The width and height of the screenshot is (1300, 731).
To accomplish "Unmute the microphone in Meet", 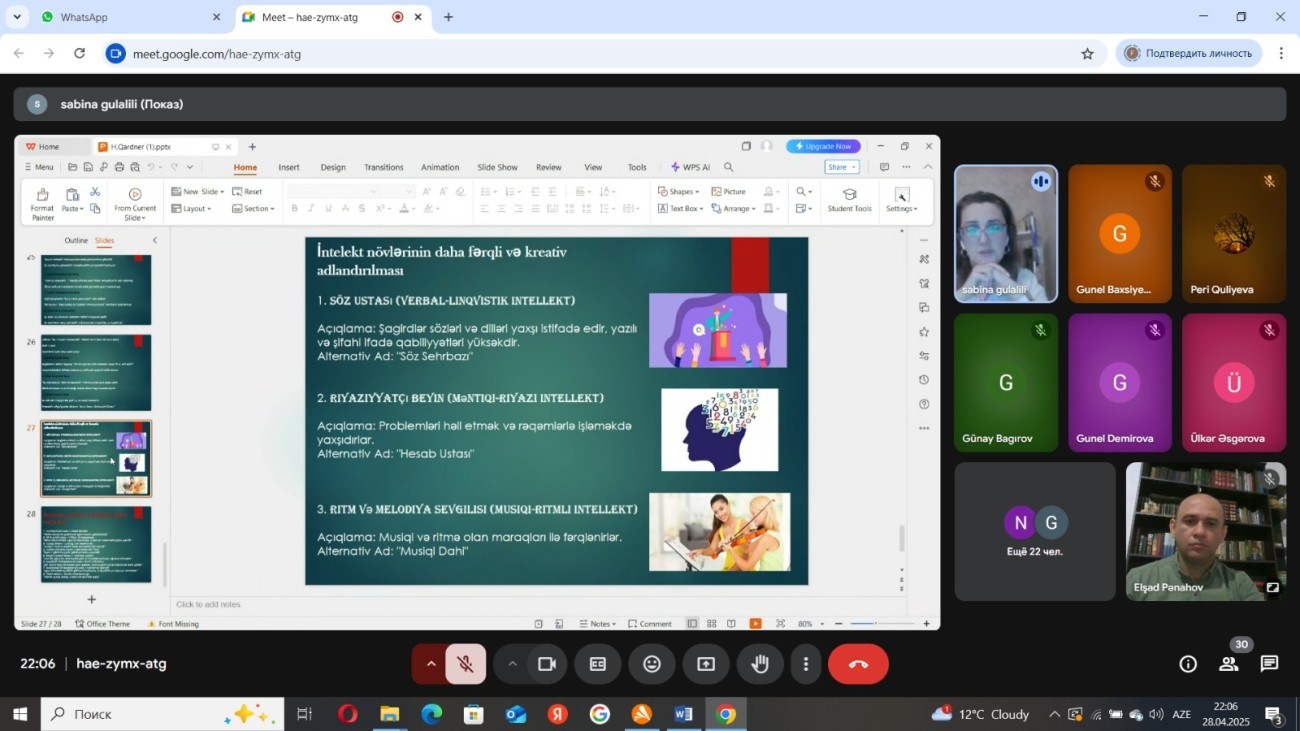I will pyautogui.click(x=466, y=664).
